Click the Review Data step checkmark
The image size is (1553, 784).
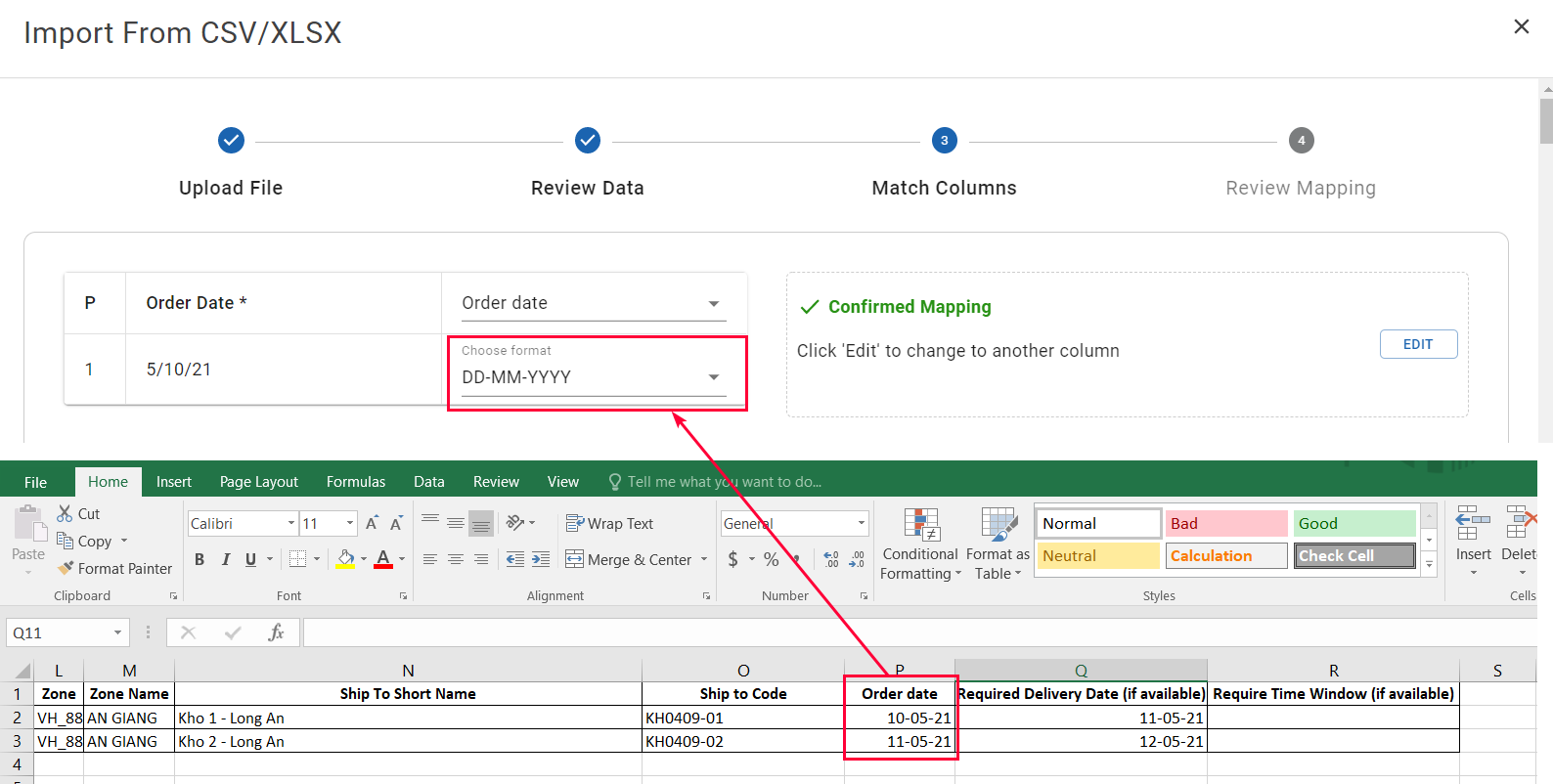[588, 141]
